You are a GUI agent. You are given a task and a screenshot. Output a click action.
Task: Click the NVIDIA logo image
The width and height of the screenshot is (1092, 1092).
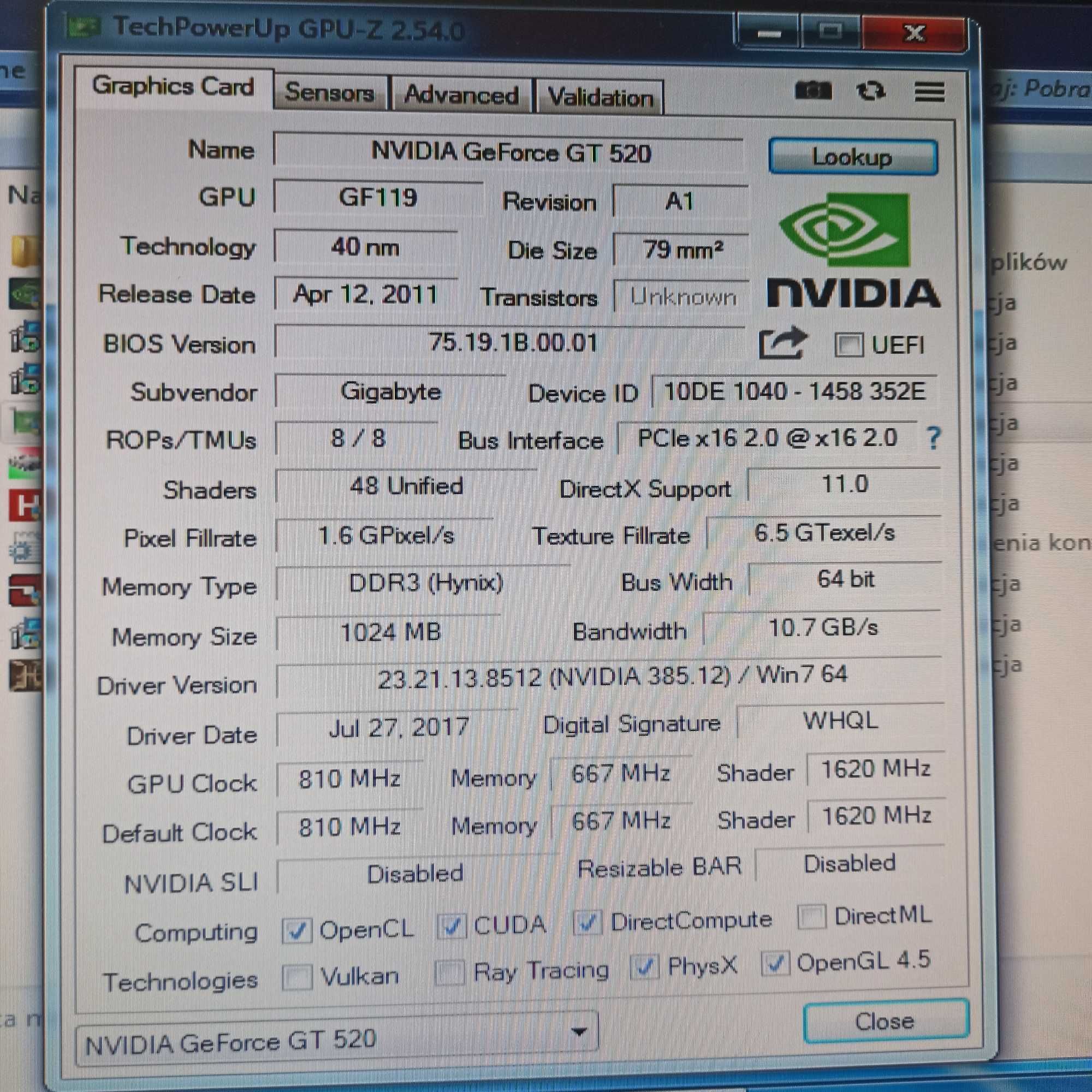click(853, 251)
